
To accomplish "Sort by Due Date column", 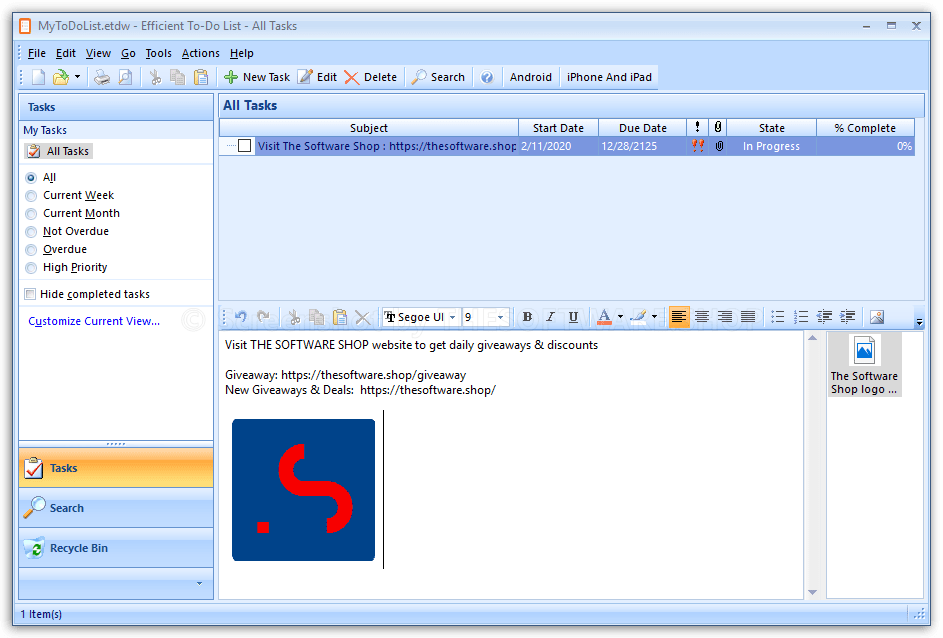I will tap(642, 128).
